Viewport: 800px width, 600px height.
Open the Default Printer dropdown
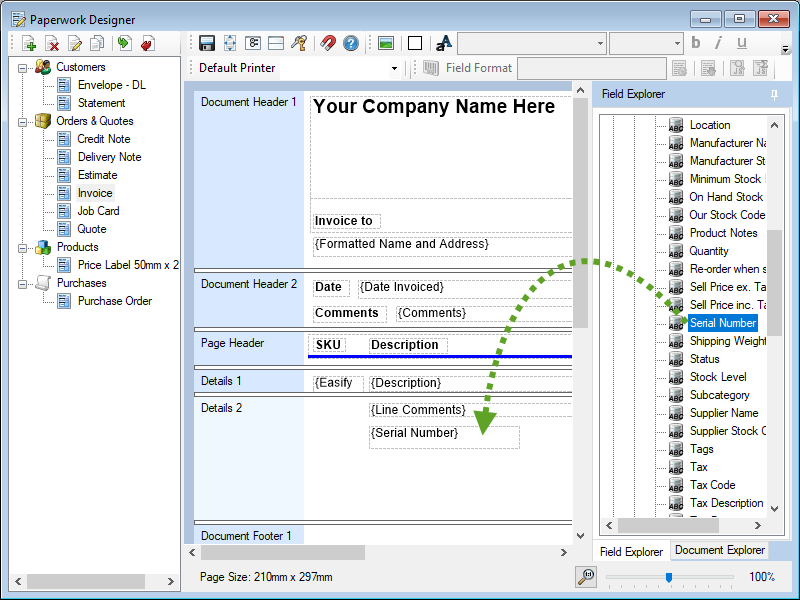click(x=394, y=68)
